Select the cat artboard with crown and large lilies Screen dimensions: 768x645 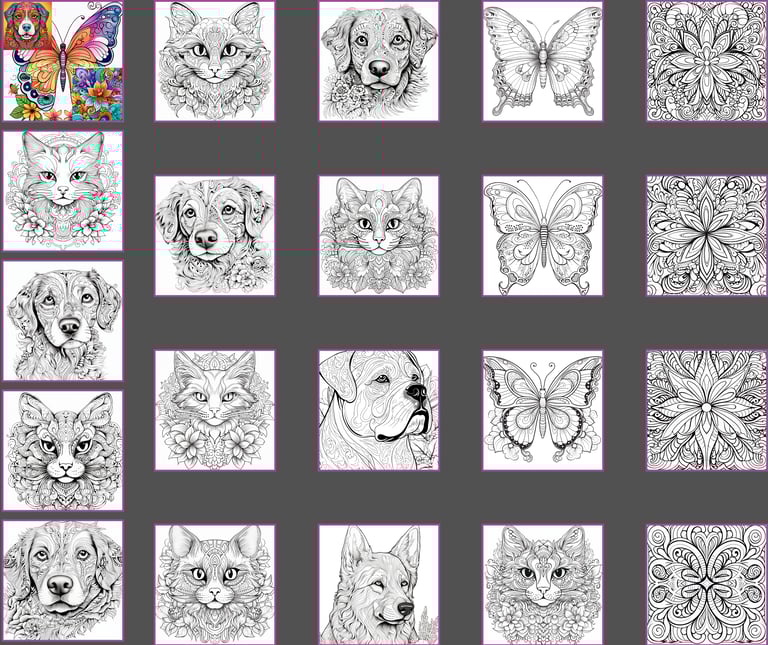215,410
